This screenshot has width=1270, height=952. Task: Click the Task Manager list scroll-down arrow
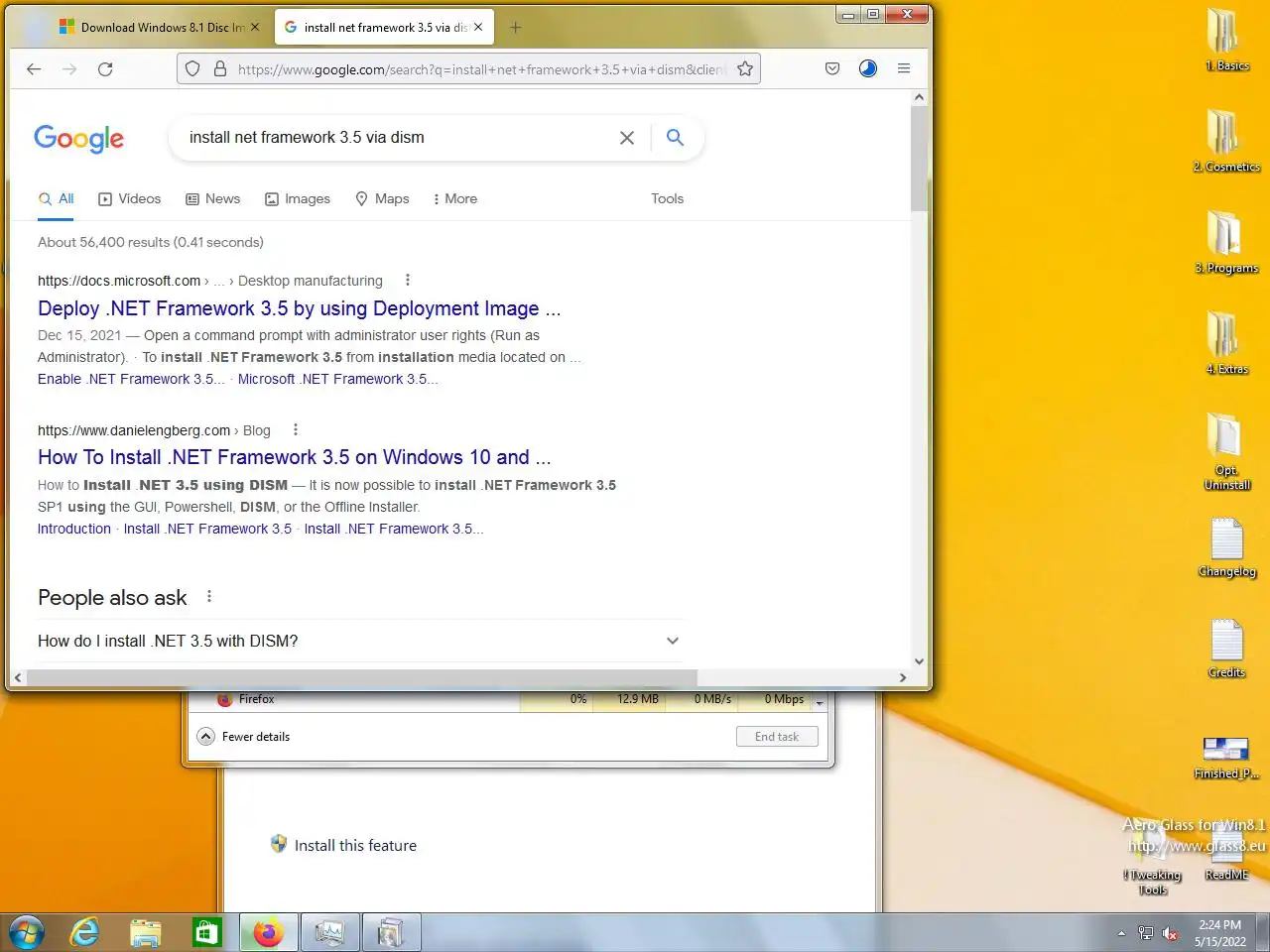(820, 703)
